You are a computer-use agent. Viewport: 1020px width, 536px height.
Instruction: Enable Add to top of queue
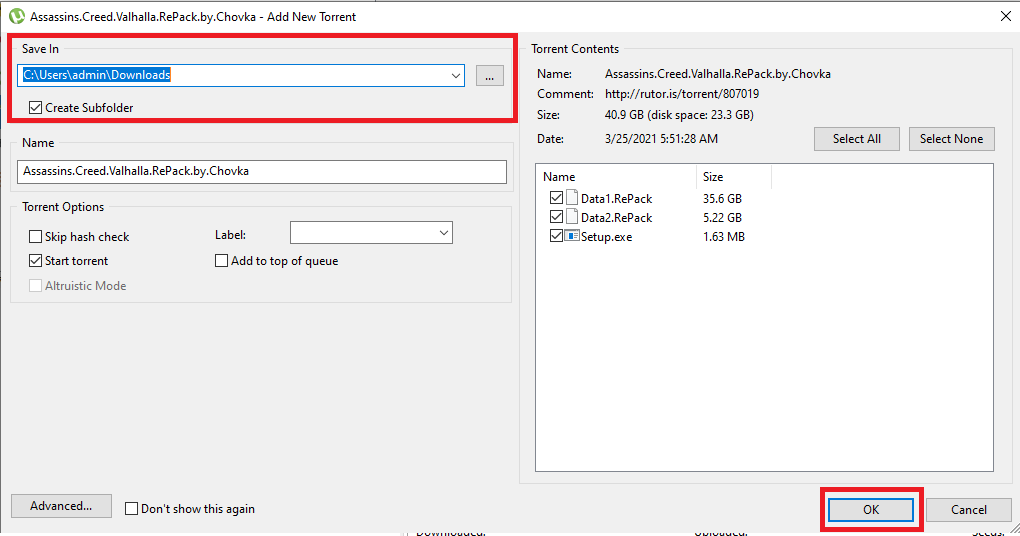[x=221, y=261]
